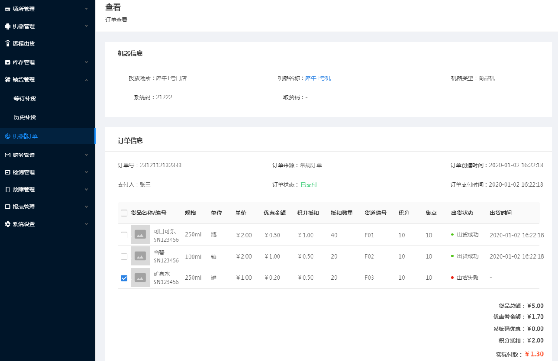
Task: Check the checkbox for the F01 row
Action: (x=124, y=235)
